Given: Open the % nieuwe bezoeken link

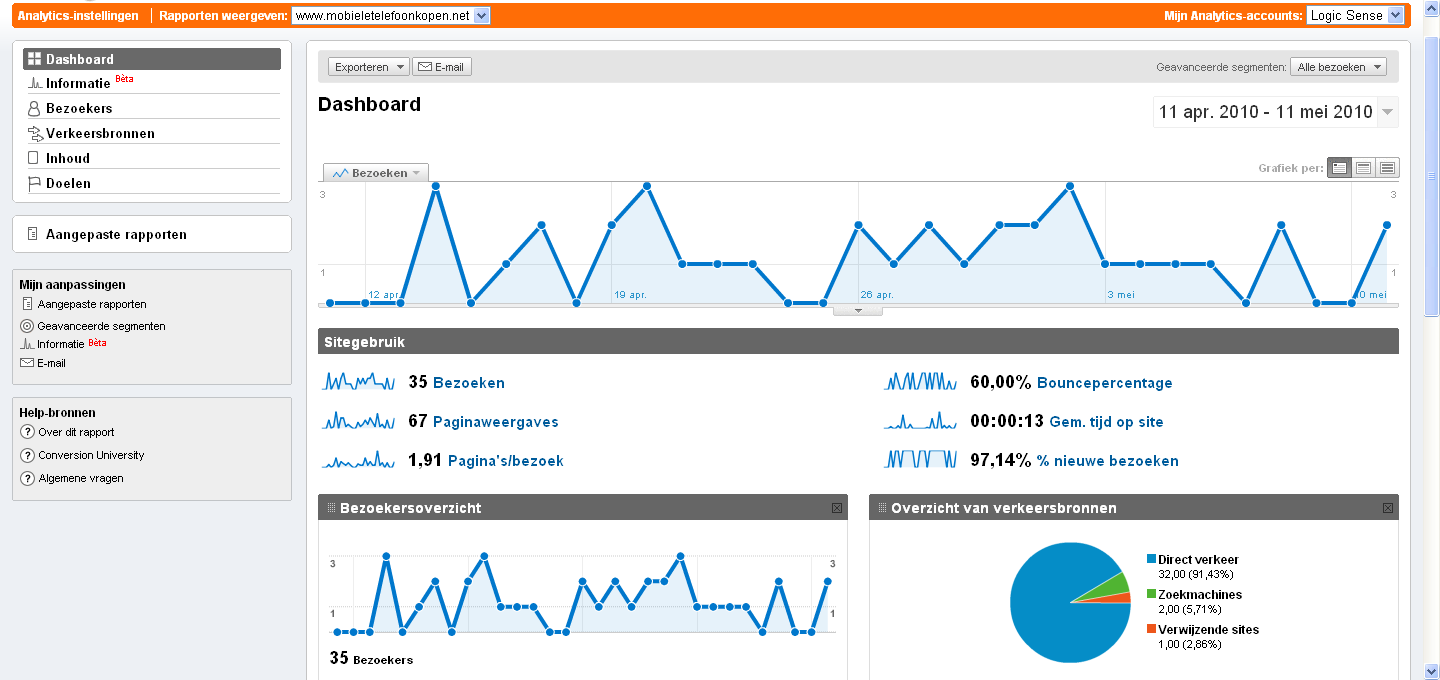Looking at the screenshot, I should coord(1108,461).
